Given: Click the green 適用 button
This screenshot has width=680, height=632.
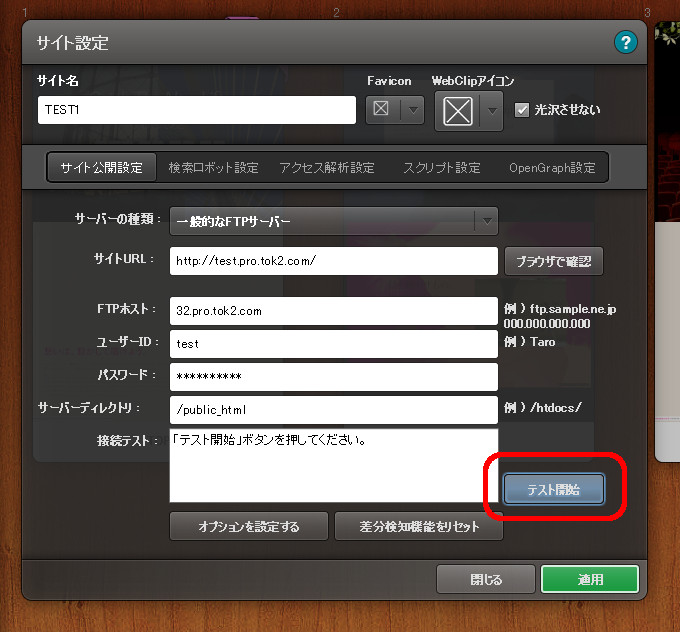Looking at the screenshot, I should coord(589,579).
